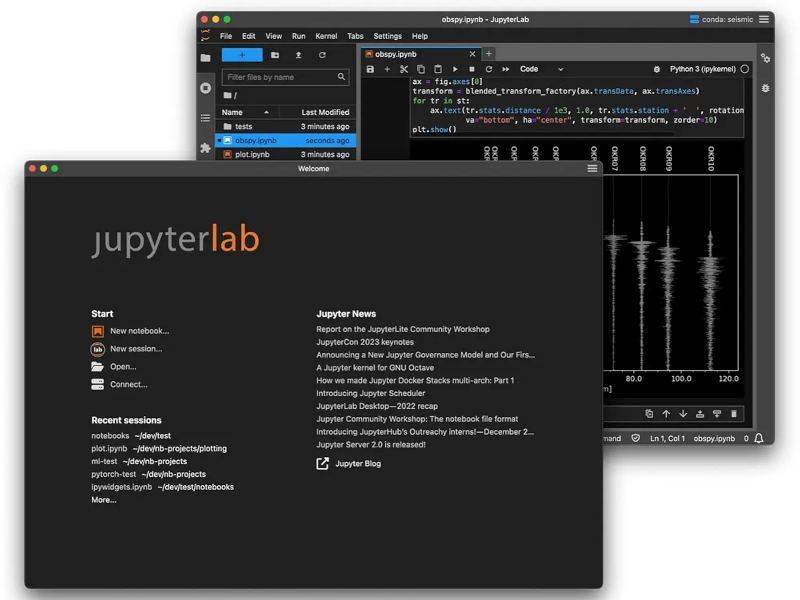Select obspy.ipynb in the file list
Screen dimensions: 800x600
tap(286, 140)
